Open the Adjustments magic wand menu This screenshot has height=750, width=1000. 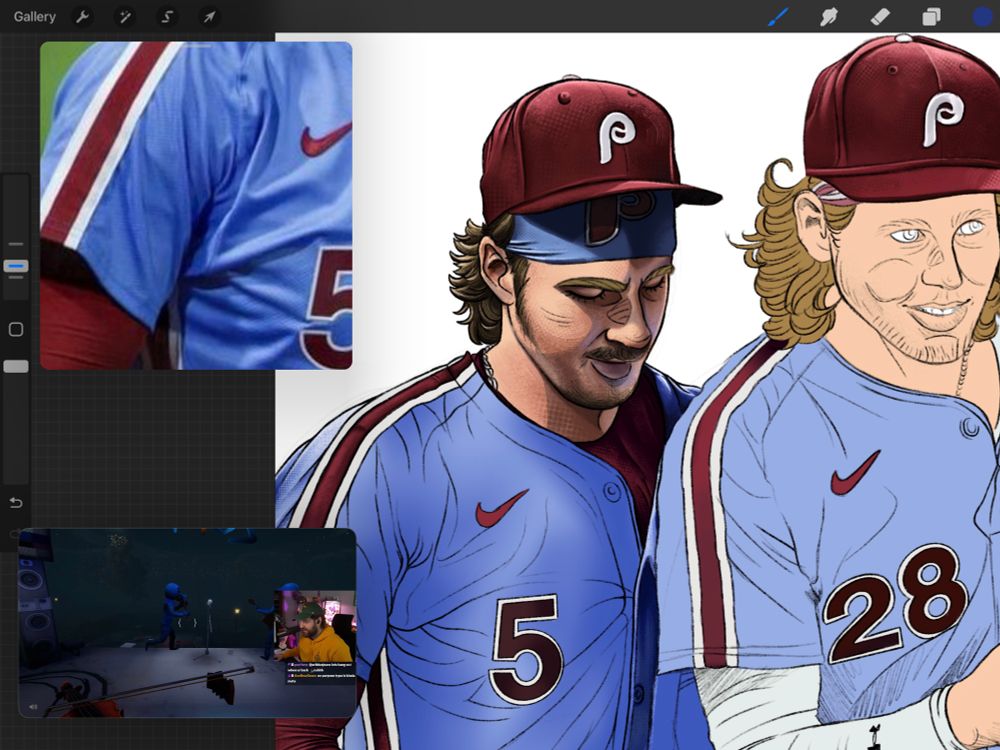(x=124, y=17)
